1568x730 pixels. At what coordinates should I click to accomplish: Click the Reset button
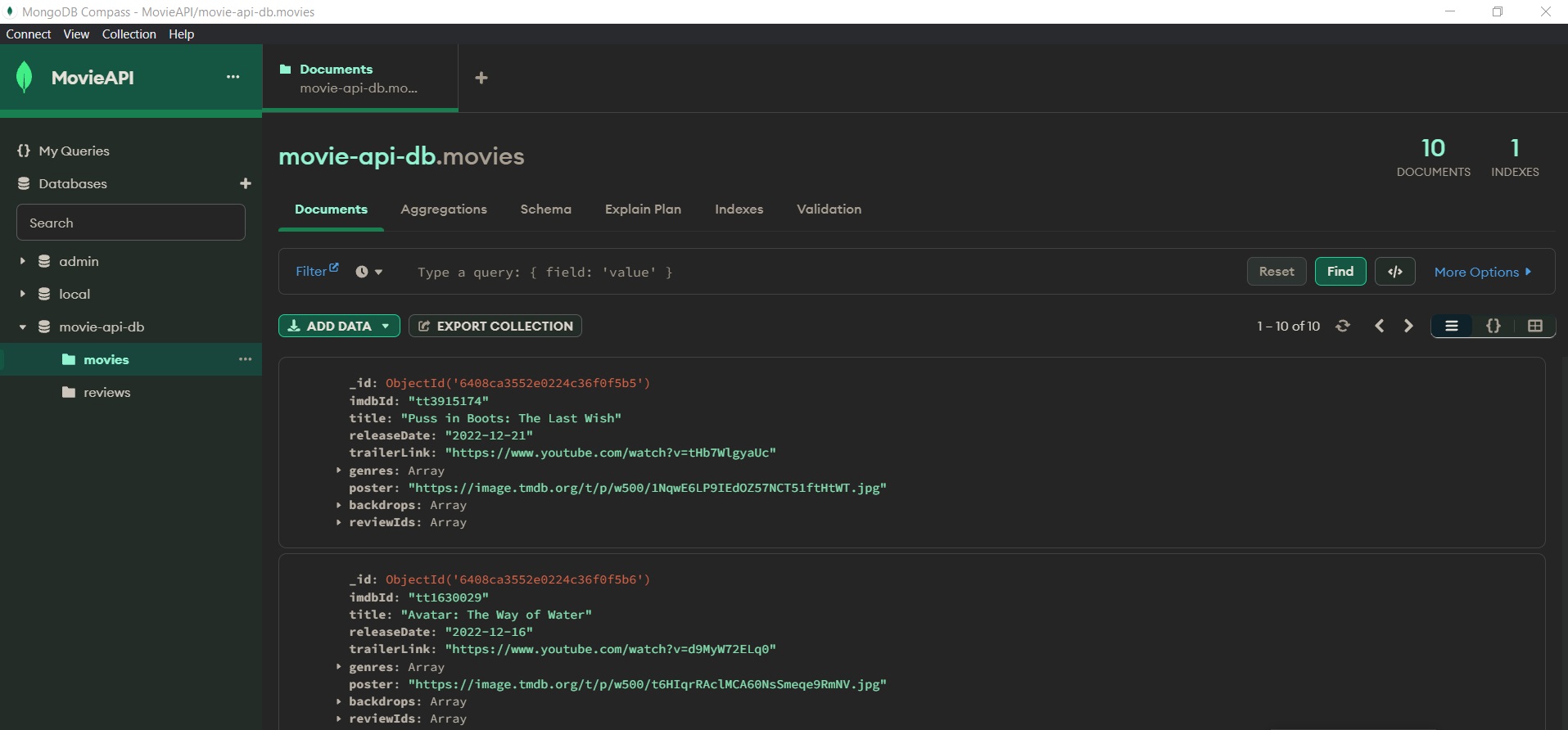1277,272
